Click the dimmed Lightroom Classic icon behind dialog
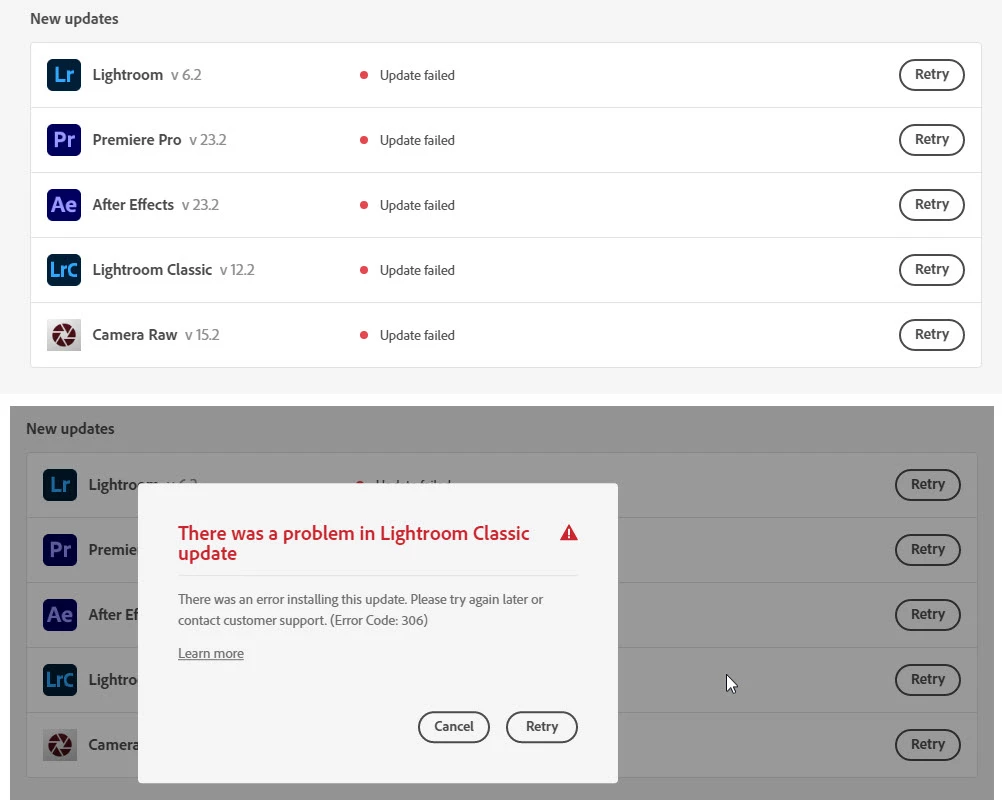 click(x=60, y=679)
